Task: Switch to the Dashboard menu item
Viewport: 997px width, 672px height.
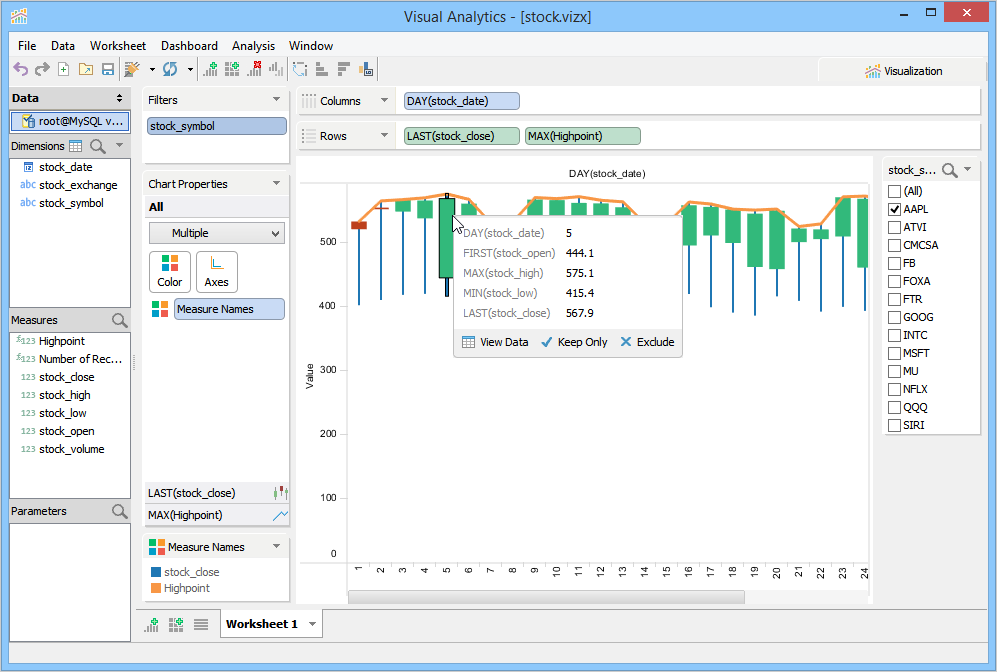Action: (x=189, y=45)
